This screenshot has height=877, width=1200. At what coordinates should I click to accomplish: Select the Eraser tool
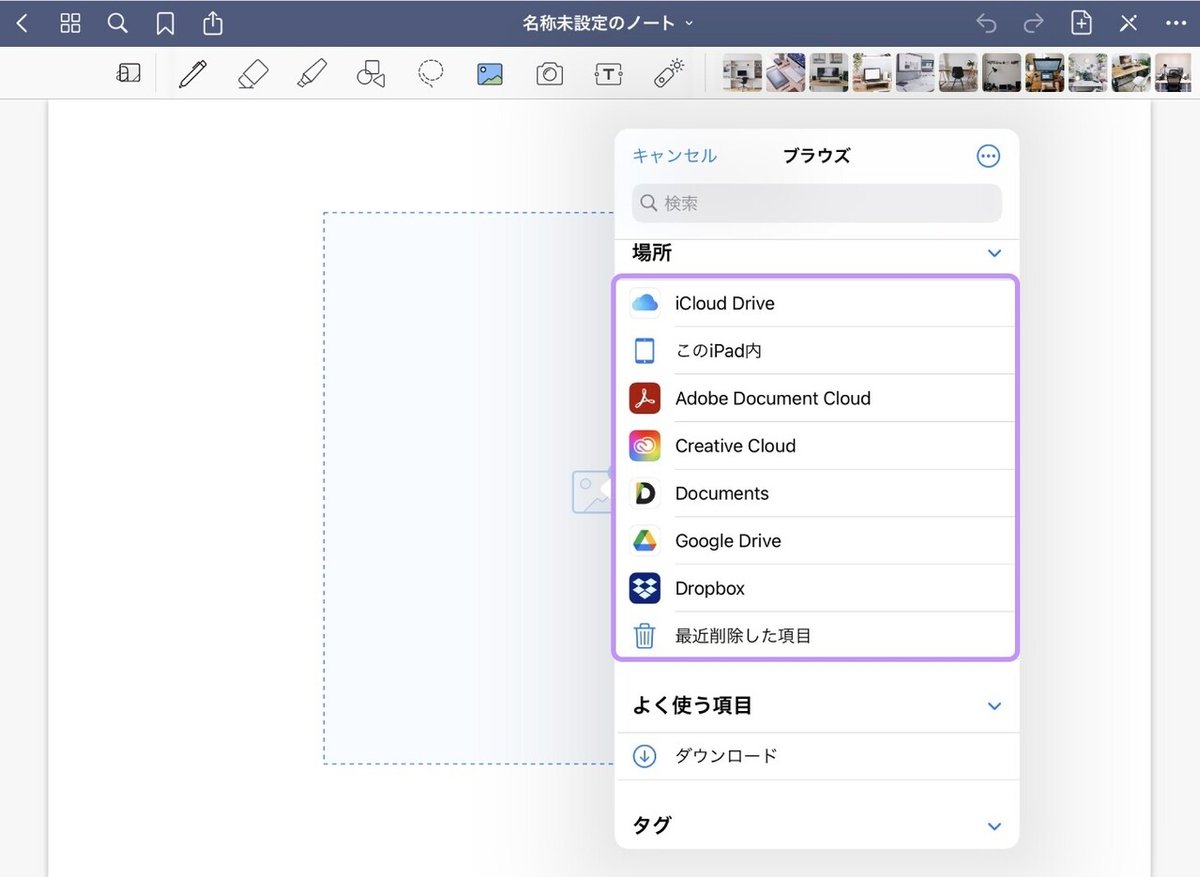pyautogui.click(x=252, y=72)
